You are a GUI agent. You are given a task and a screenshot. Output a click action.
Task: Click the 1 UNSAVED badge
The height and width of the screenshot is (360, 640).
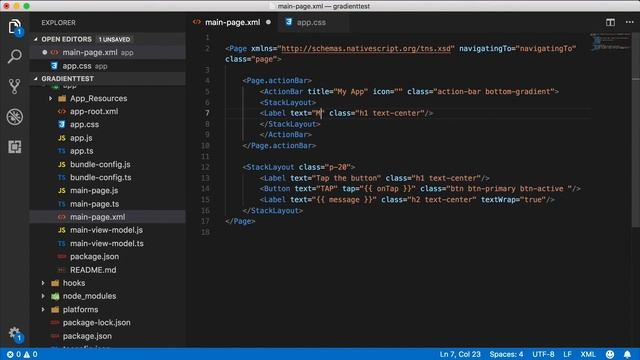[114, 39]
